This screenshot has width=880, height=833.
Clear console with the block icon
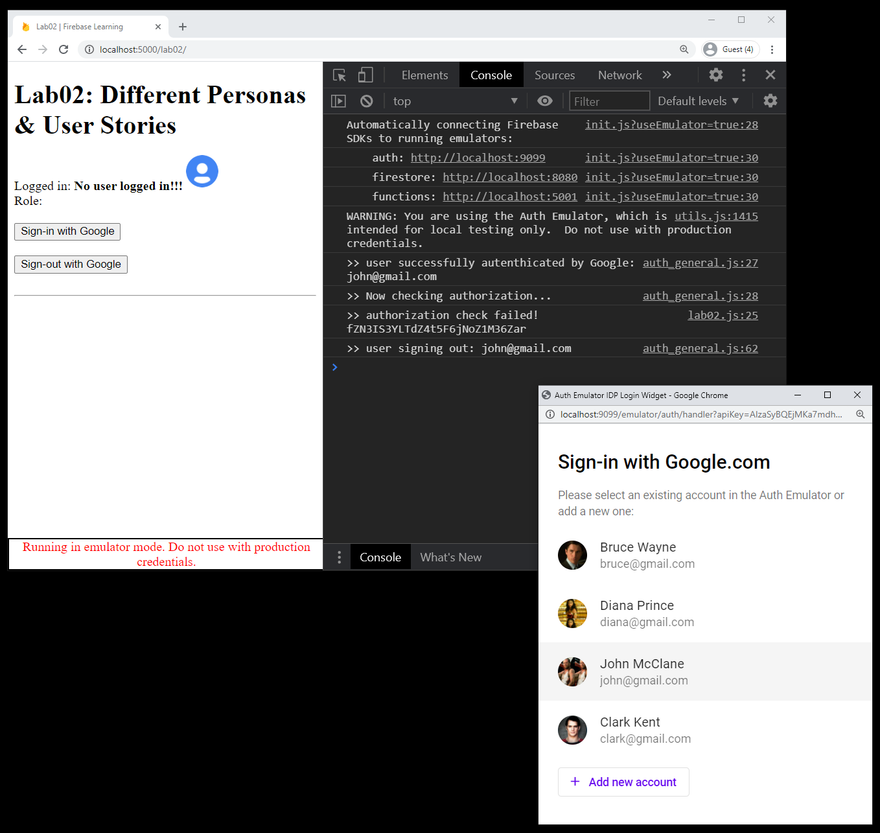366,101
